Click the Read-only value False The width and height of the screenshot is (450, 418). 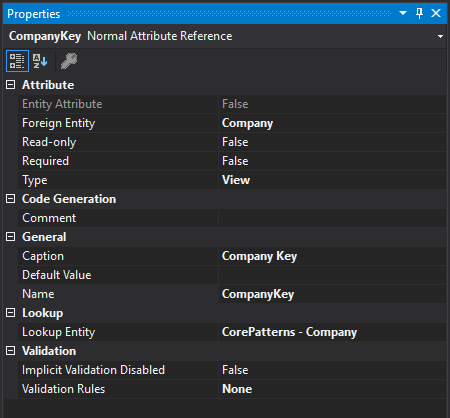click(235, 142)
